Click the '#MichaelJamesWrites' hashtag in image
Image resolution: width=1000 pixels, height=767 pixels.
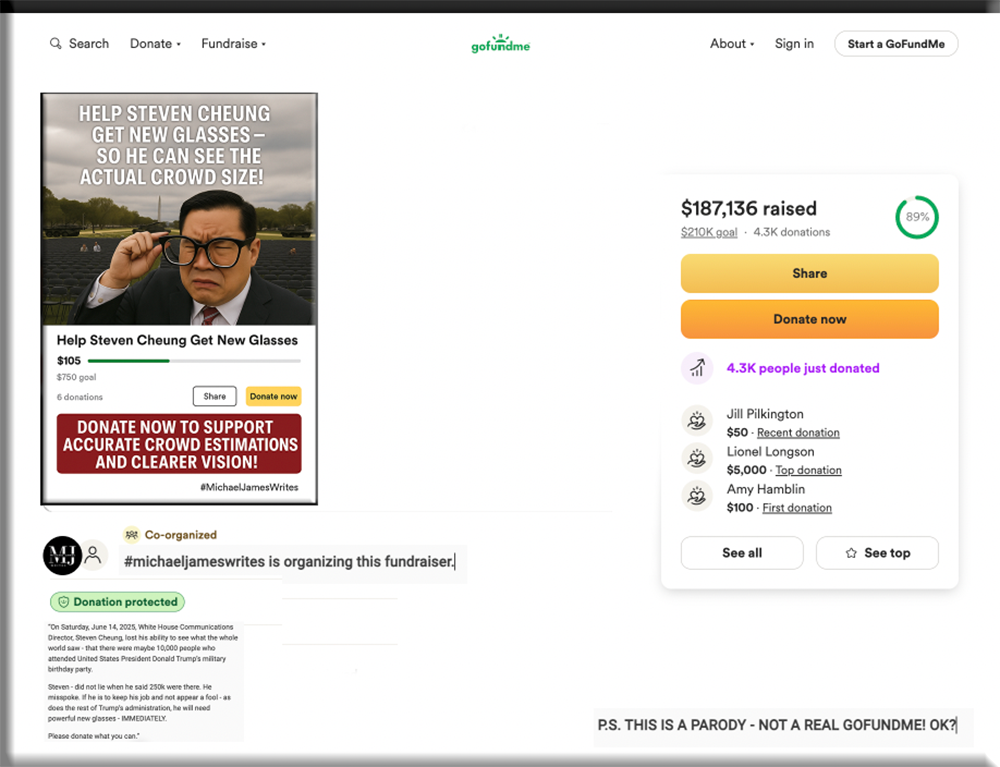249,487
